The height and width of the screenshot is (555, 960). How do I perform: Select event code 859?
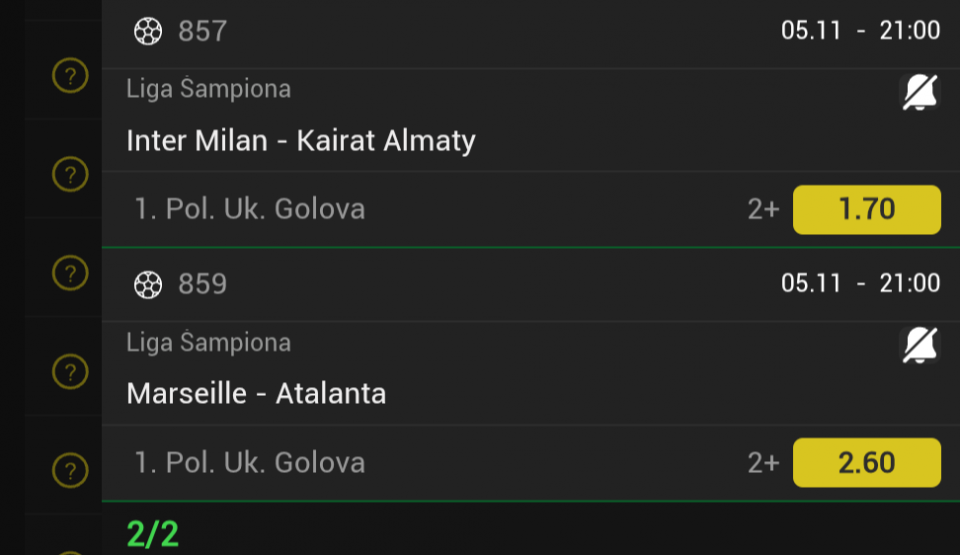[202, 285]
